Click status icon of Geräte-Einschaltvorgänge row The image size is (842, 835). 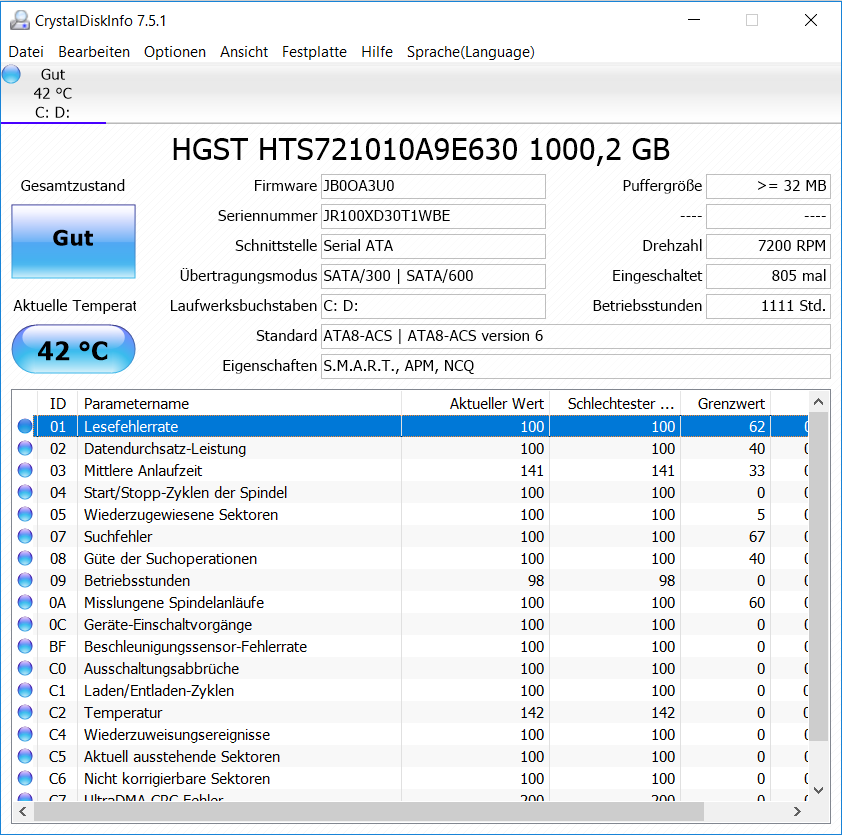click(x=25, y=625)
